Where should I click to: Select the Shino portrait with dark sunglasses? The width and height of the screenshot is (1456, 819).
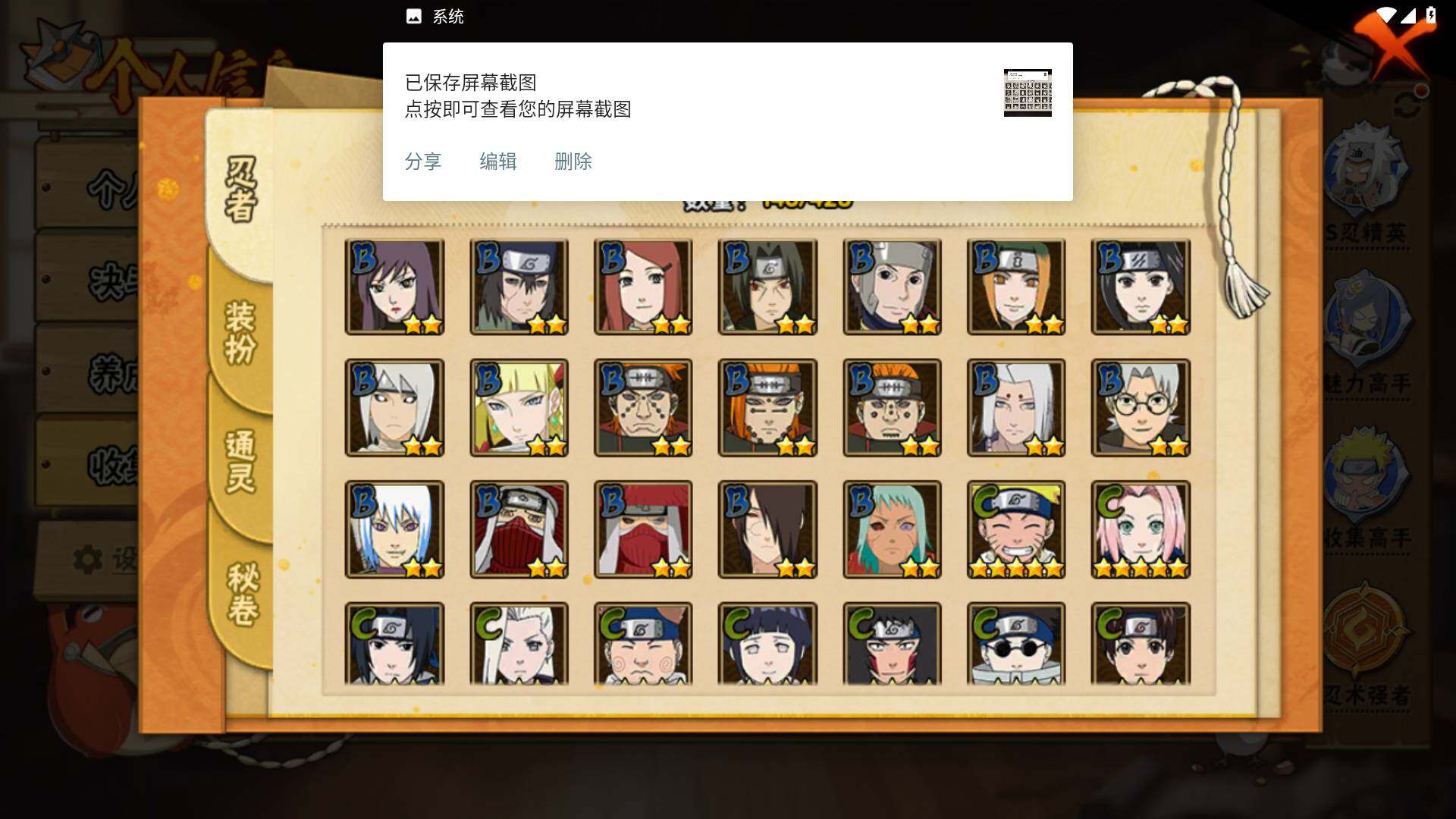1016,645
